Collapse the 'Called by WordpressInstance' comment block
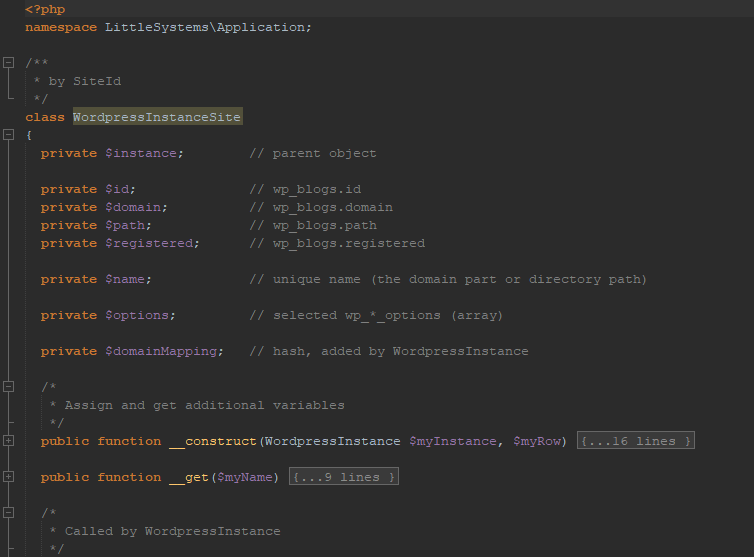This screenshot has width=754, height=557. pyautogui.click(x=9, y=513)
